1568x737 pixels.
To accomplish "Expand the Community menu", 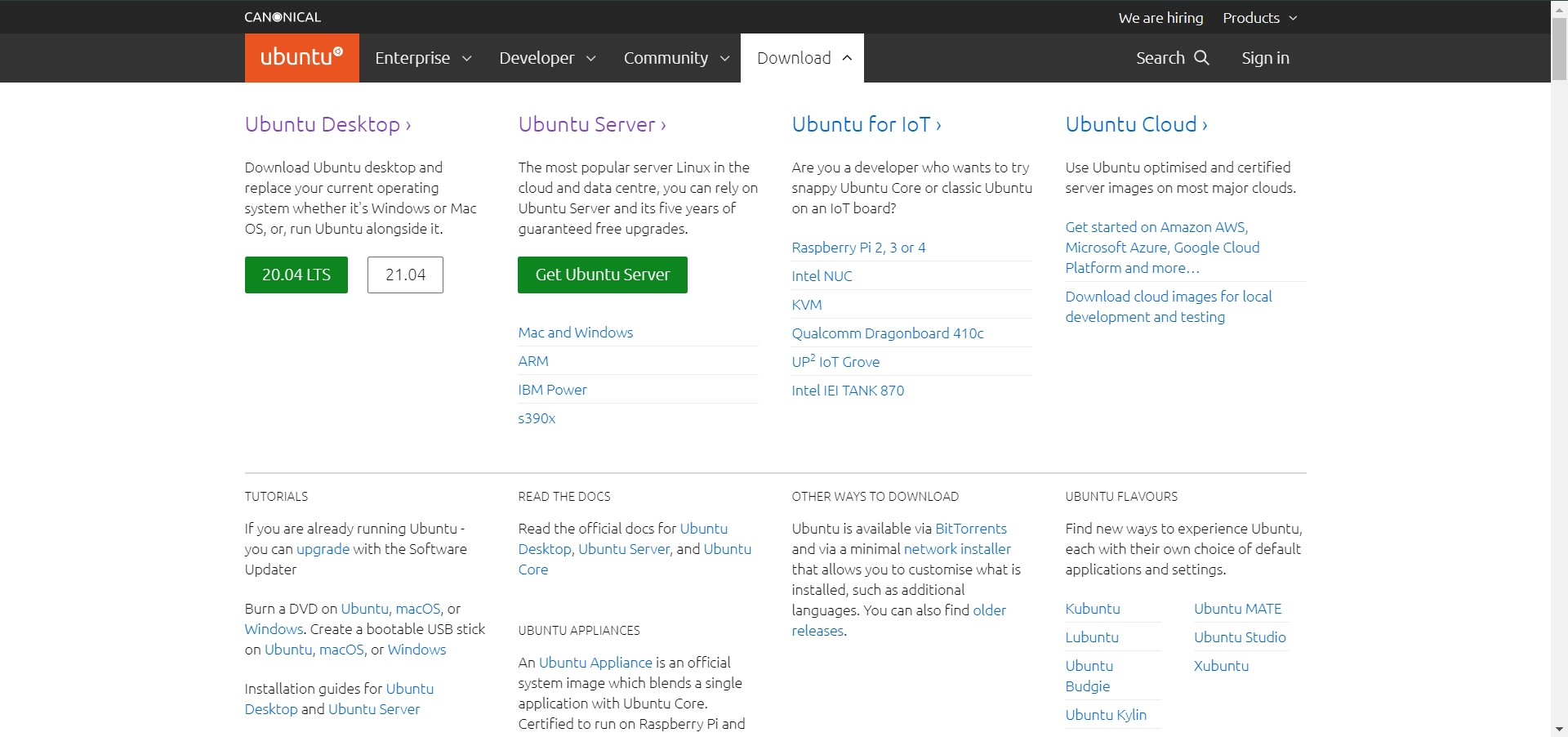I will 676,58.
